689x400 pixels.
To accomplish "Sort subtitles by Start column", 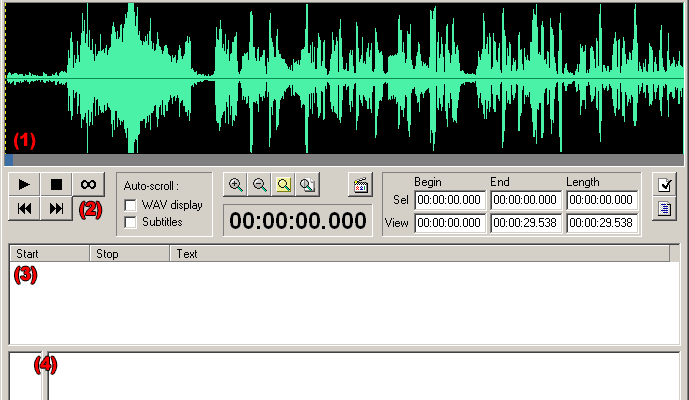I will 50,254.
